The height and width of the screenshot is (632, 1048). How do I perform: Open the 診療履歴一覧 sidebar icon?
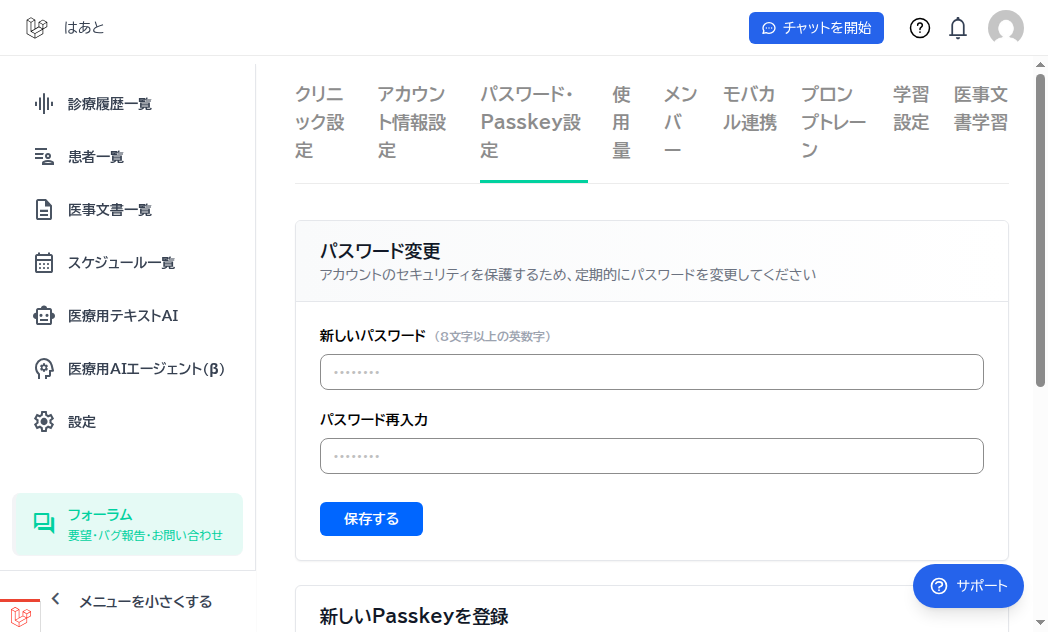pos(43,103)
